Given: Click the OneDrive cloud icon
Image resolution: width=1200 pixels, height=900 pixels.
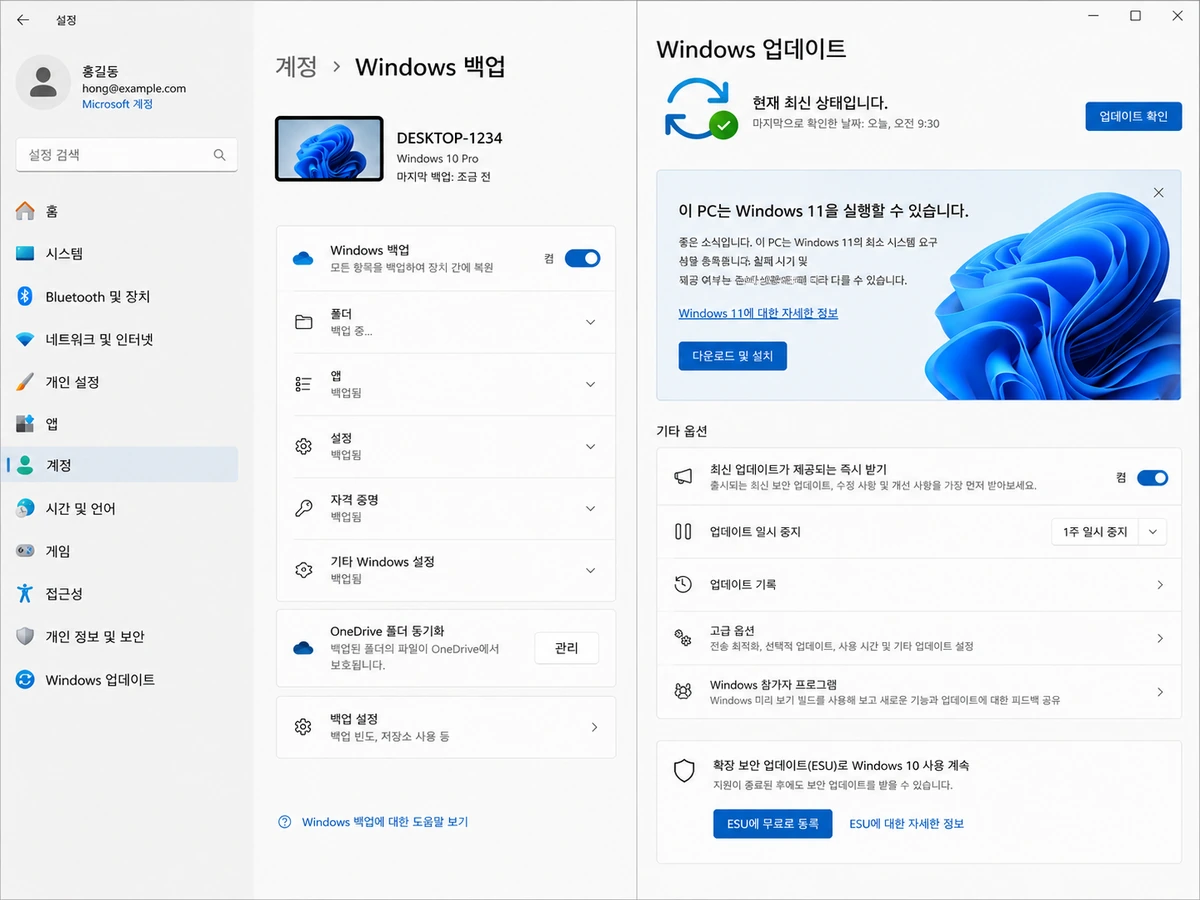Looking at the screenshot, I should pos(303,648).
